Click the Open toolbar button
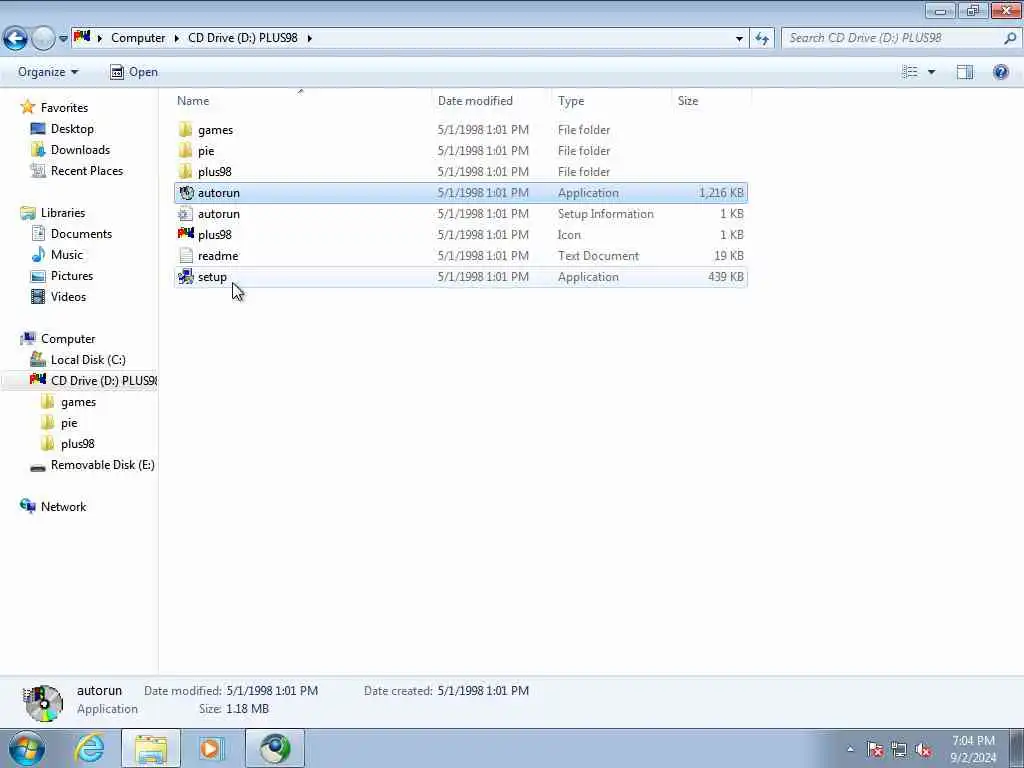The width and height of the screenshot is (1024, 768). click(x=134, y=72)
